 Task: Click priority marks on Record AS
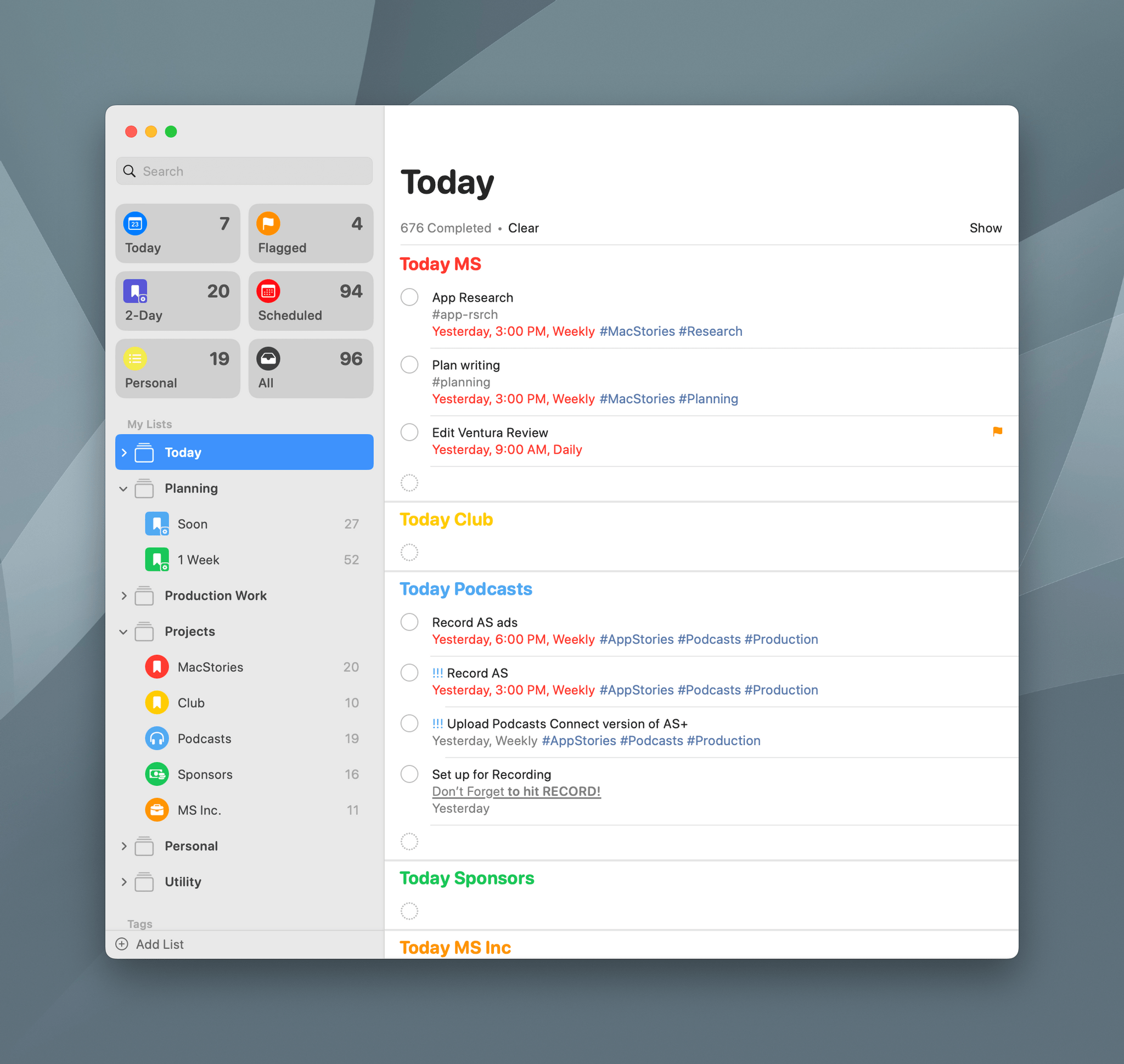coord(437,673)
